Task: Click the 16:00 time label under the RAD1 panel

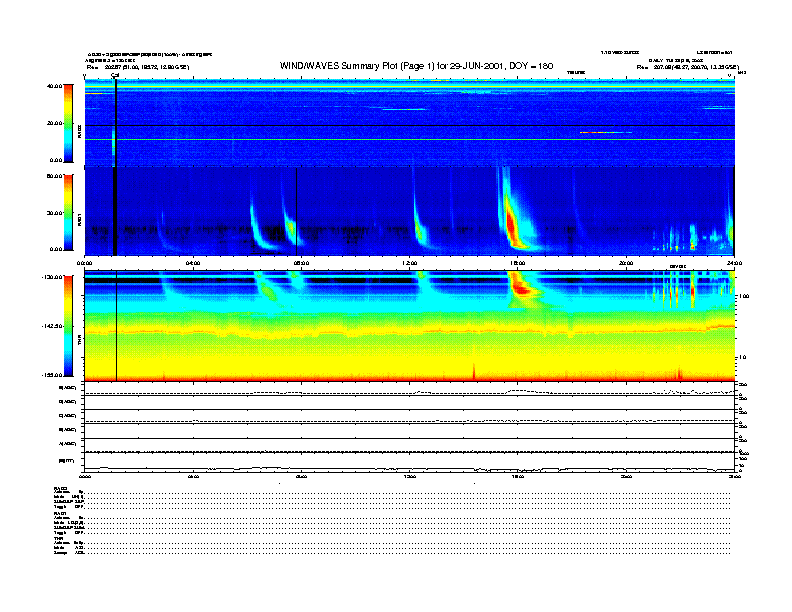Action: [518, 263]
